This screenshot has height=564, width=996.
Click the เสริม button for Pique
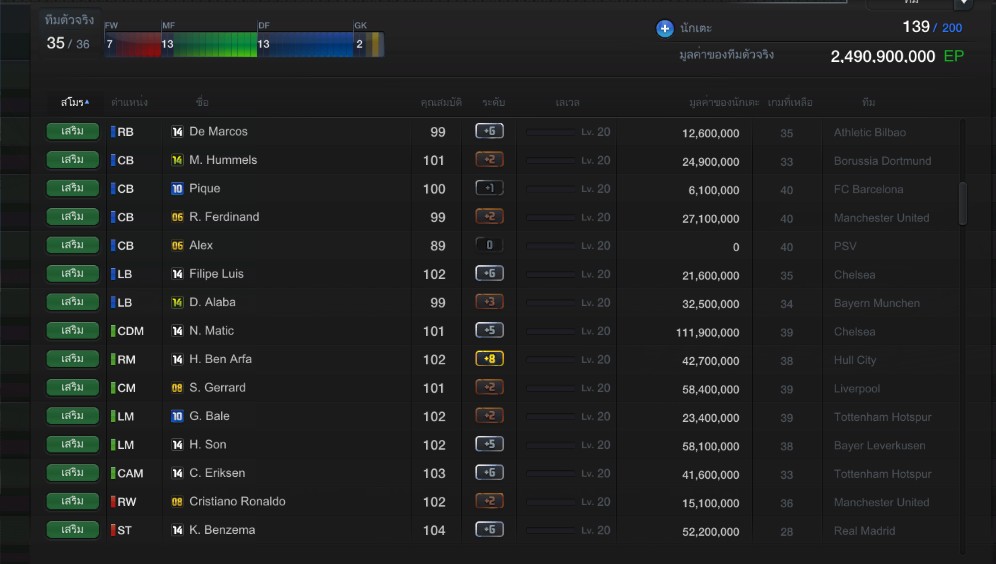(x=72, y=188)
